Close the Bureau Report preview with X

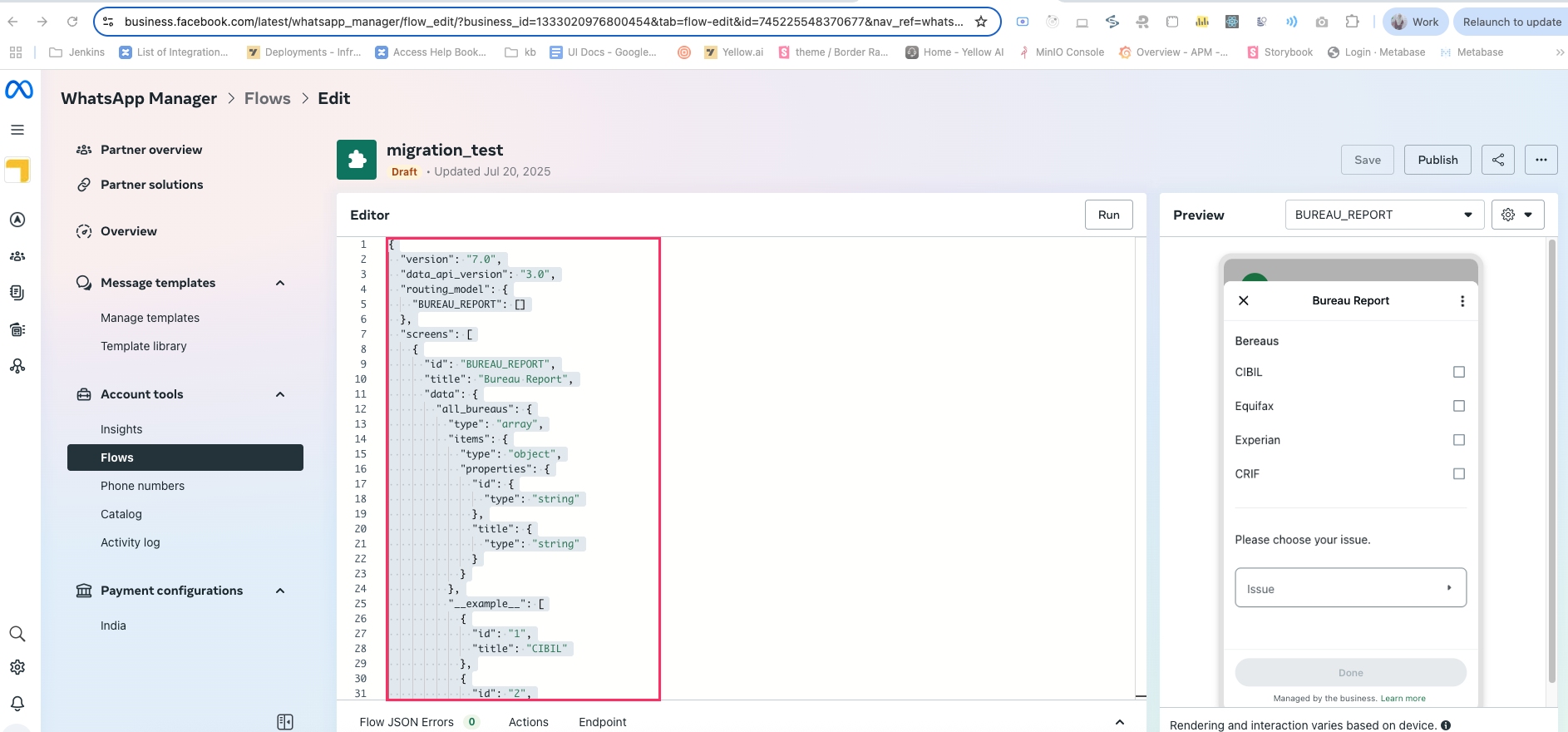click(x=1244, y=300)
